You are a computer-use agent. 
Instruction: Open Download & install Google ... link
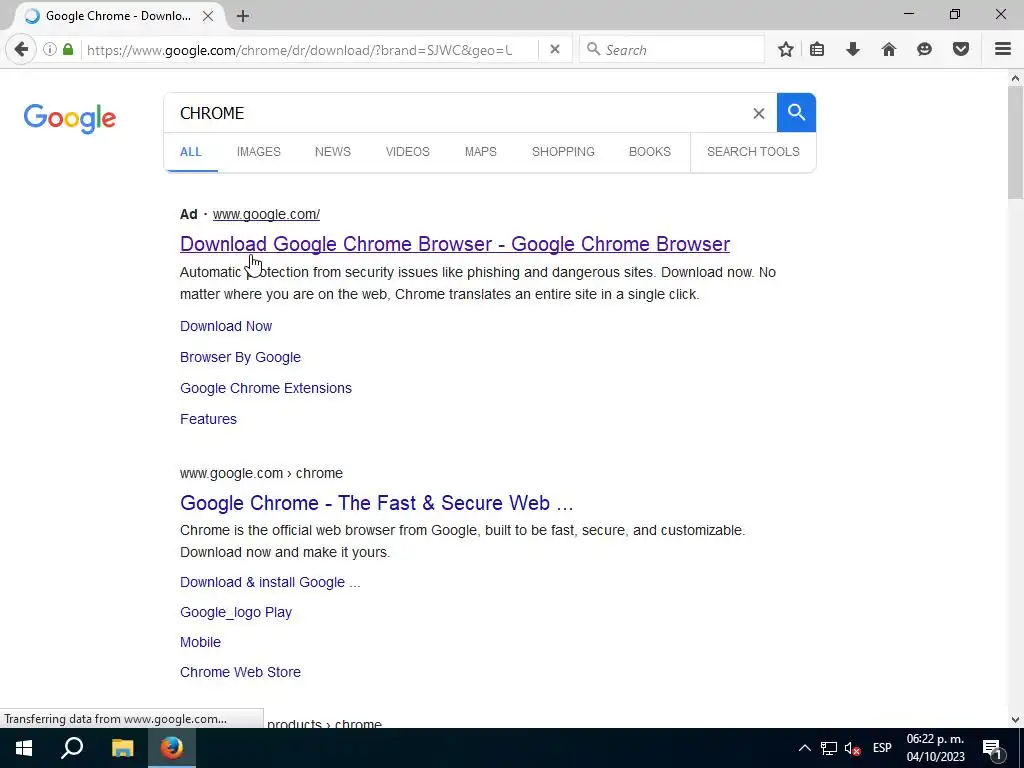pos(270,583)
